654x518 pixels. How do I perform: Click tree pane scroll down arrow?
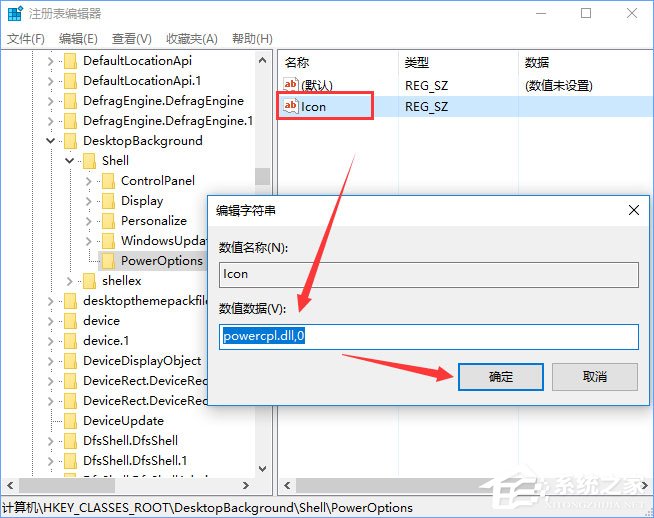tap(262, 469)
